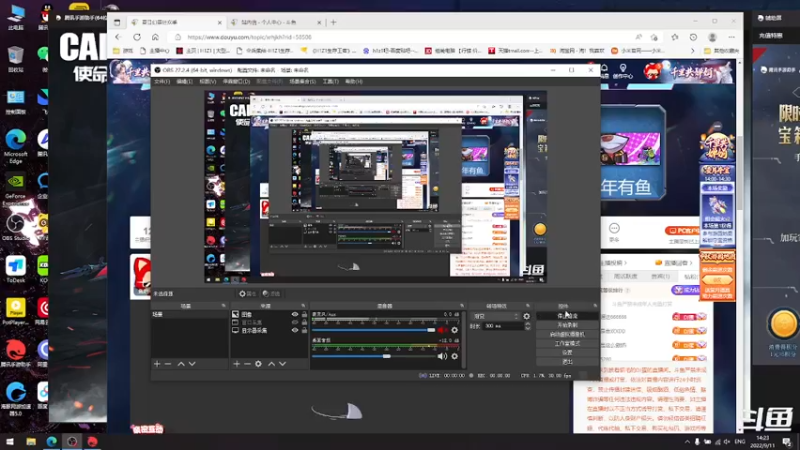Open the 文件(F) menu in OBS
800x450 pixels.
(x=162, y=82)
